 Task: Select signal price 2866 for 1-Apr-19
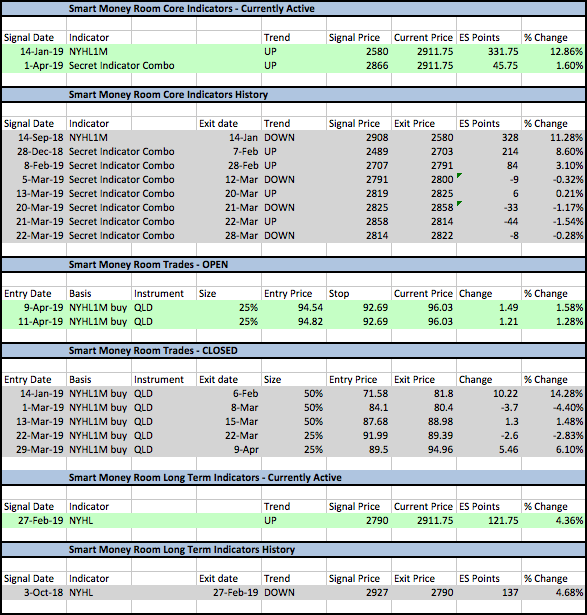[377, 66]
